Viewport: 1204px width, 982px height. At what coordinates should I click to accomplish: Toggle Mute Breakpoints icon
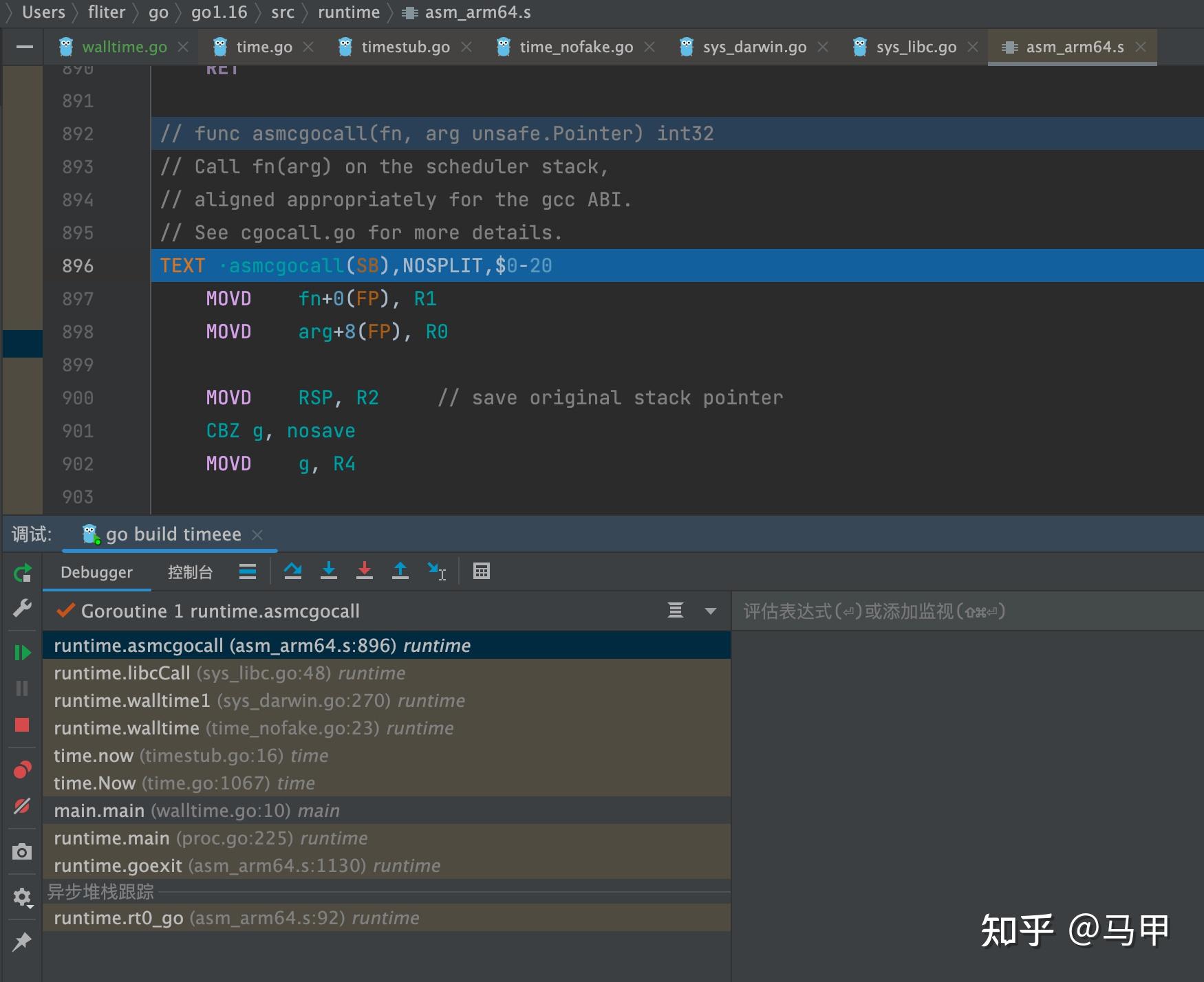(22, 805)
